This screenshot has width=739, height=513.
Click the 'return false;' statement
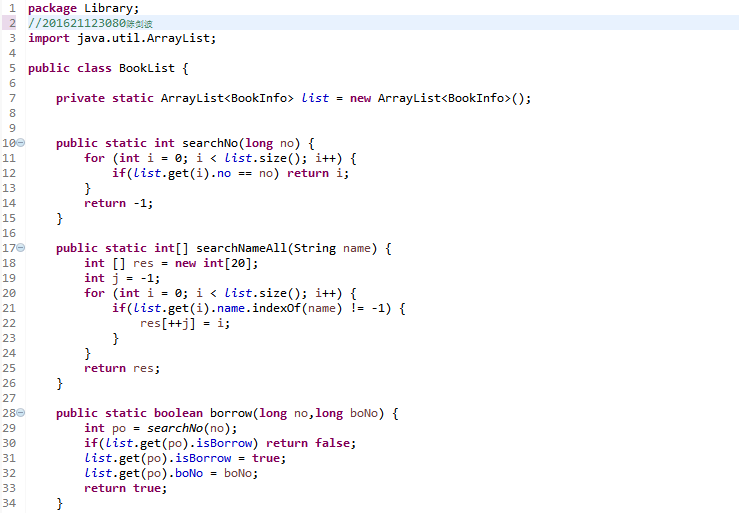311,443
